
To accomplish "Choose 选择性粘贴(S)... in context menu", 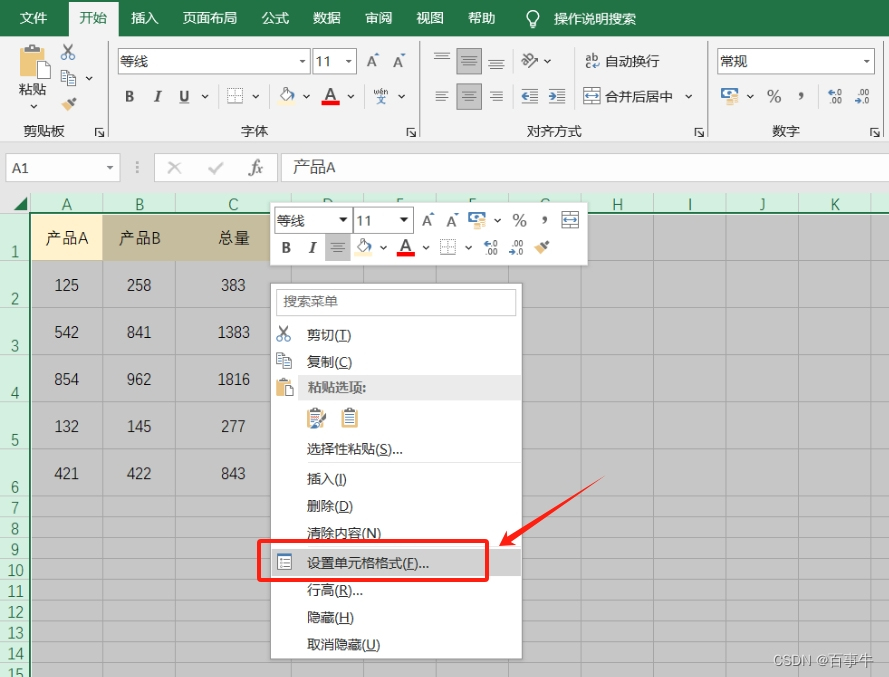I will [x=396, y=449].
